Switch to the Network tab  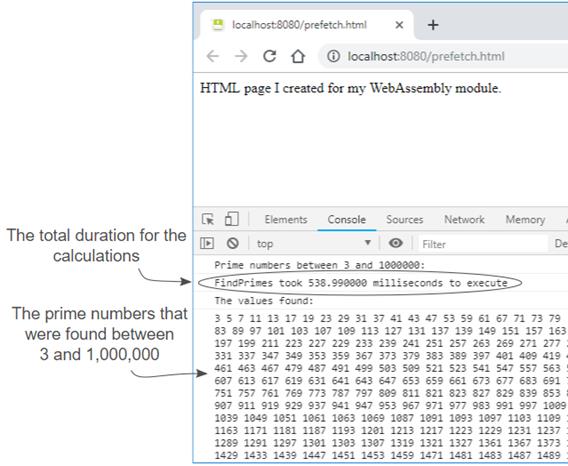click(x=464, y=219)
